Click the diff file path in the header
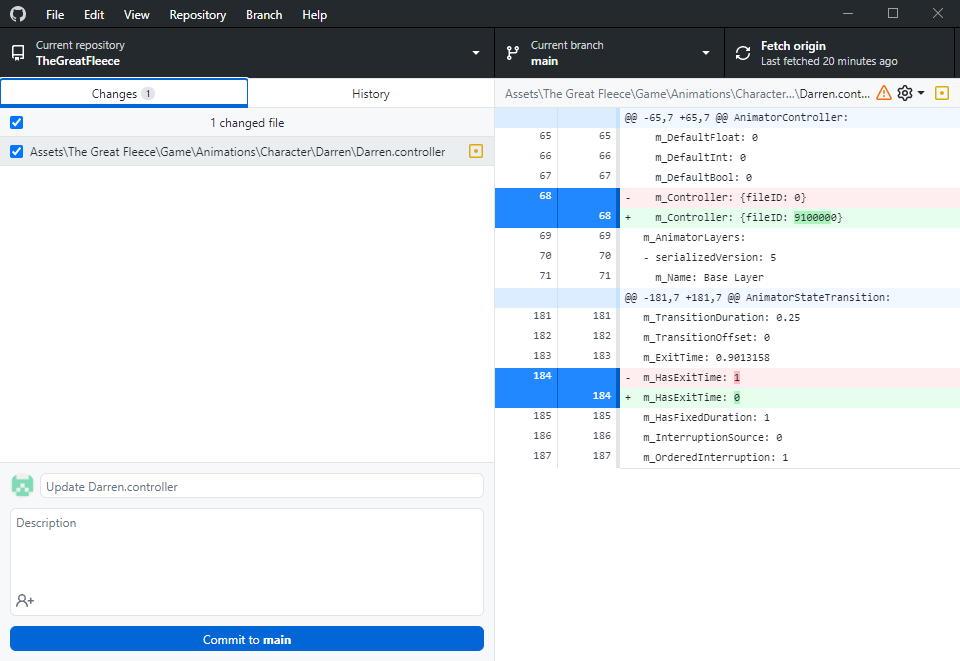The width and height of the screenshot is (960, 661). click(687, 93)
